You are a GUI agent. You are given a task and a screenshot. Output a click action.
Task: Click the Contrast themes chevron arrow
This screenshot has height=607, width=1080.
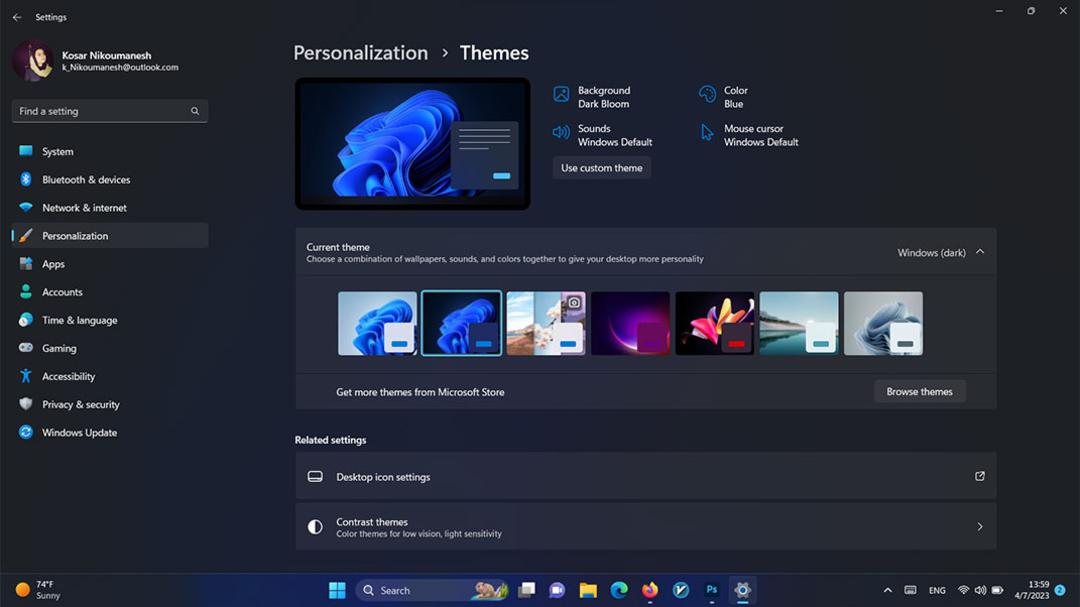point(979,527)
